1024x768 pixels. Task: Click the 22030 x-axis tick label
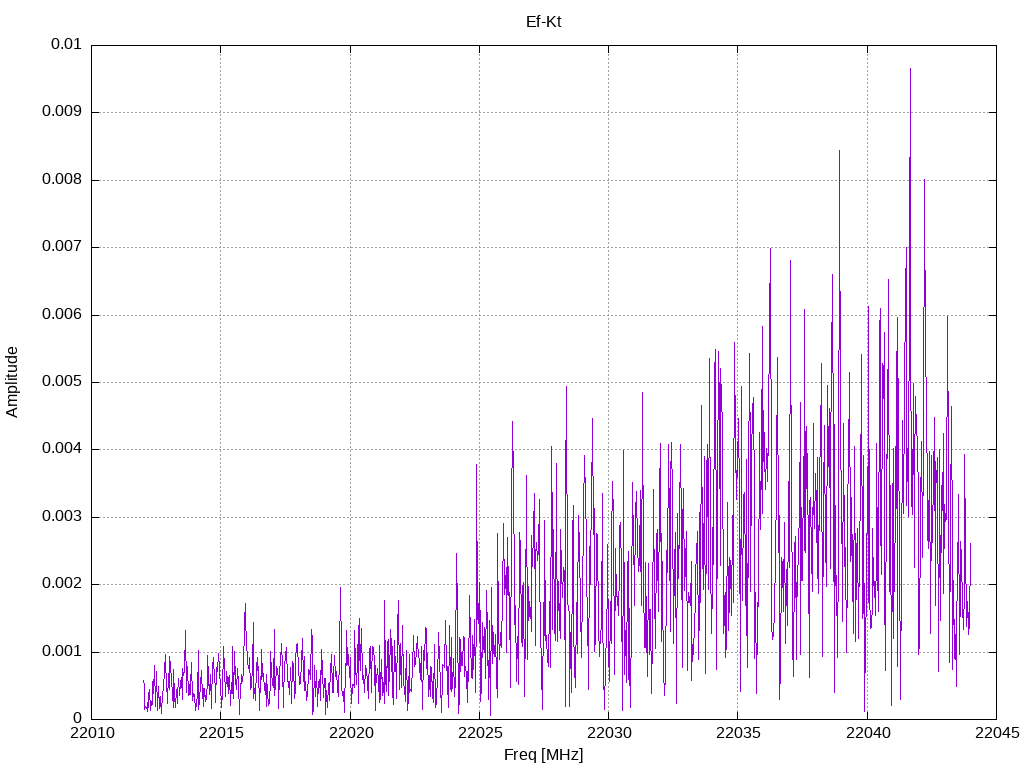pos(608,734)
